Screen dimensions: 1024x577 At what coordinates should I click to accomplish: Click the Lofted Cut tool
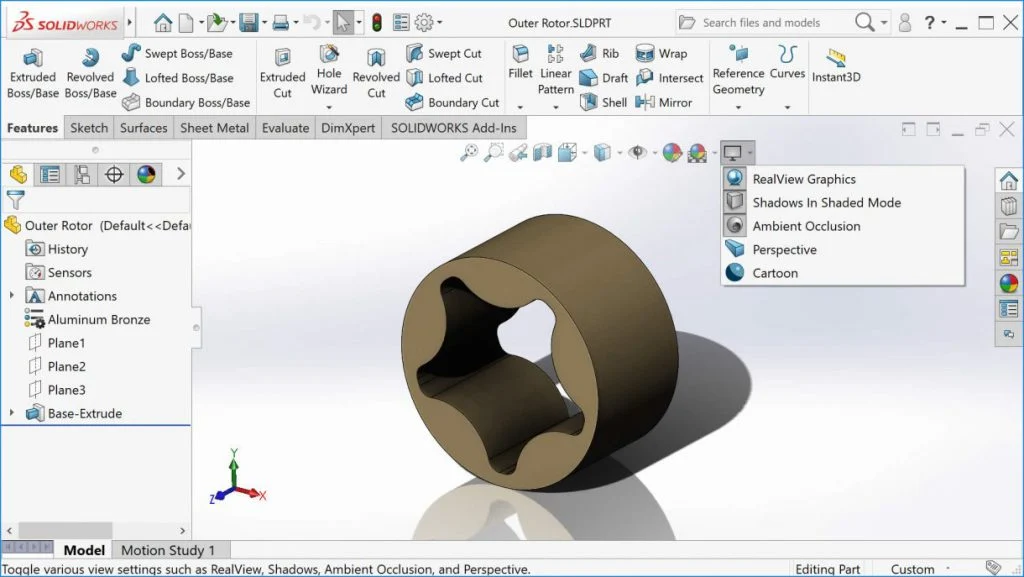click(x=444, y=78)
